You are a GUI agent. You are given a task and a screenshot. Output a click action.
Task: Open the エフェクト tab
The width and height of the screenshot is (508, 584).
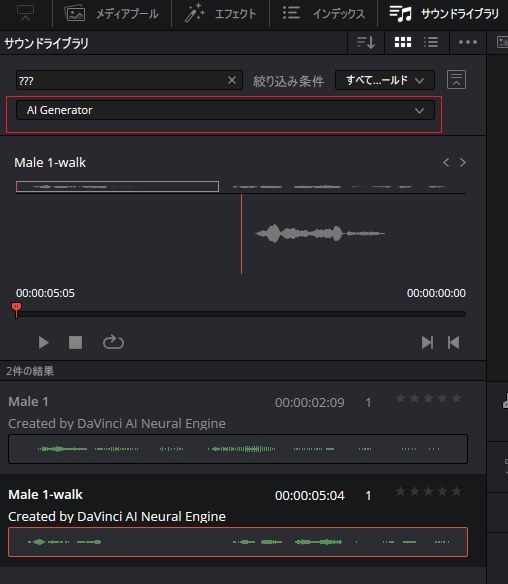coord(220,14)
